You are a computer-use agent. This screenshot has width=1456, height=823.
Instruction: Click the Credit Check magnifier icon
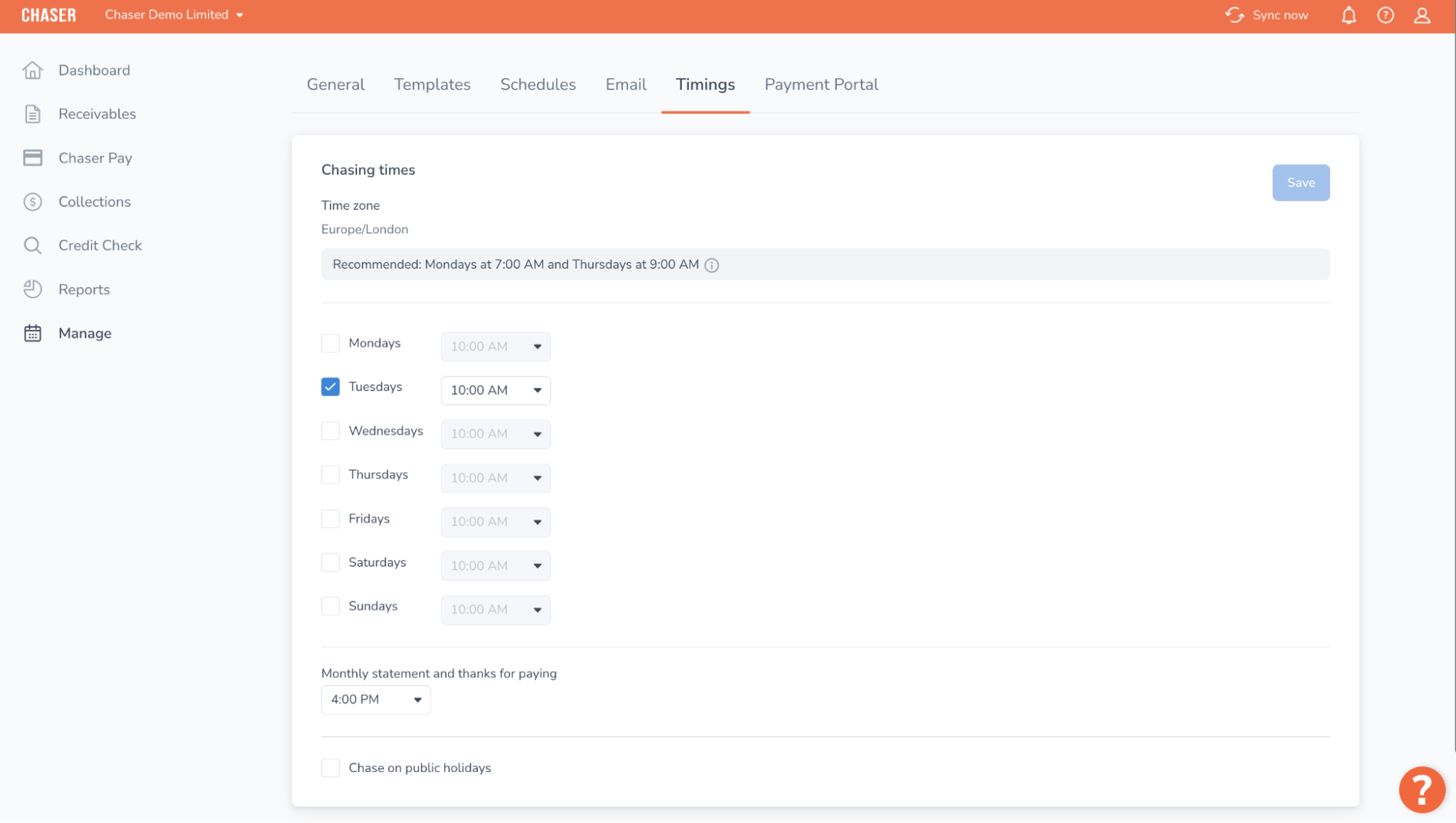[x=33, y=245]
